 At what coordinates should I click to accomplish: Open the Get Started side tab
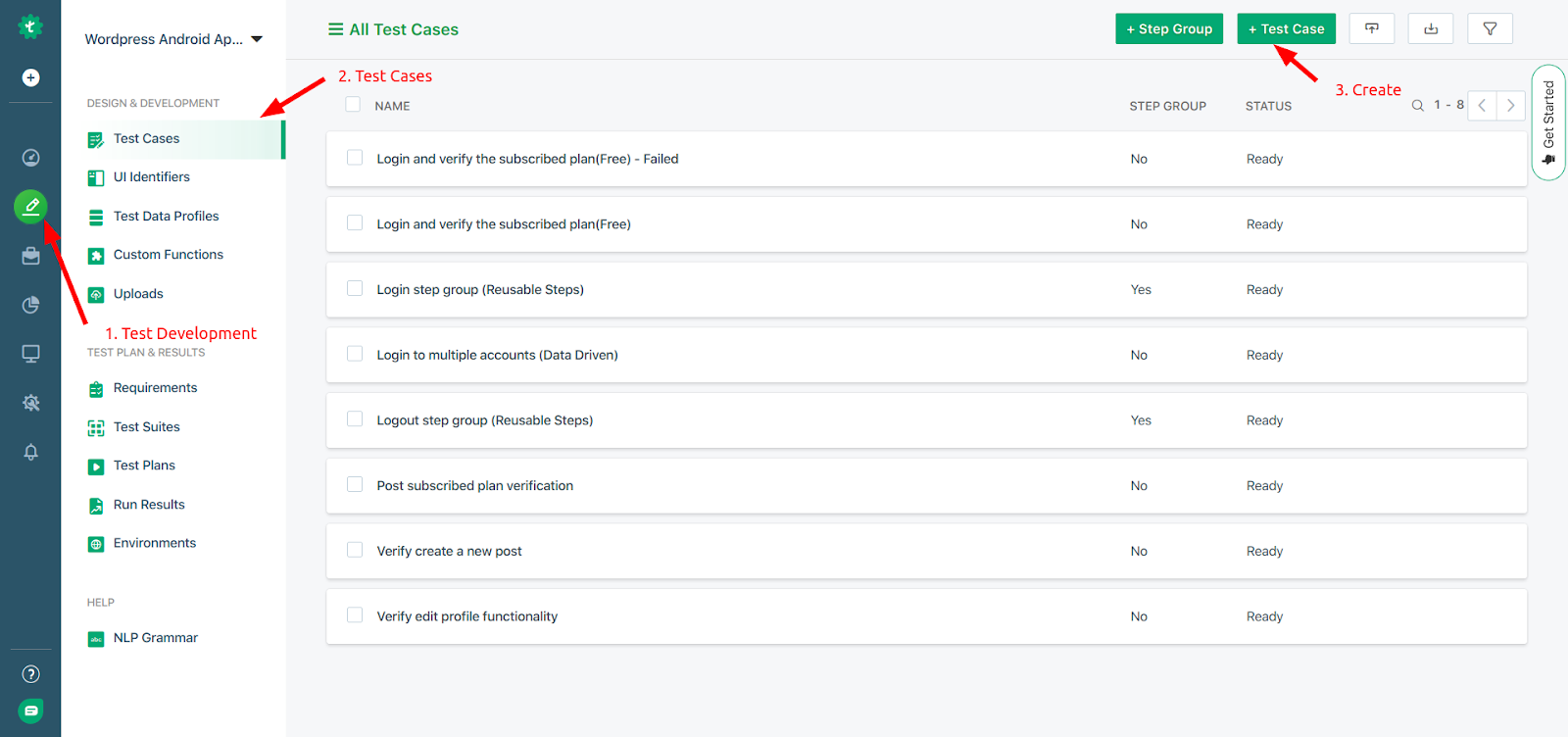point(1548,123)
